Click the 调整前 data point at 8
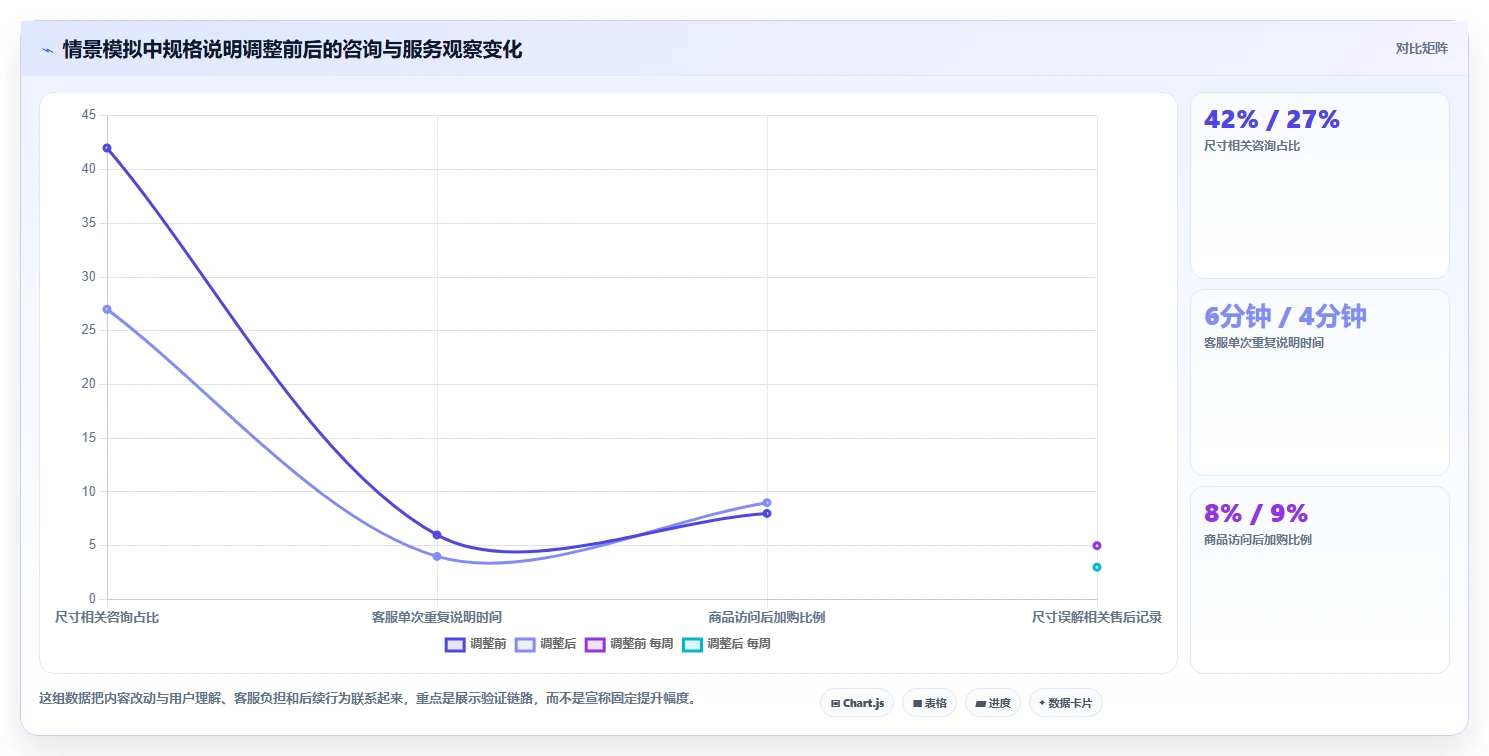The image size is (1489, 756). (x=767, y=513)
